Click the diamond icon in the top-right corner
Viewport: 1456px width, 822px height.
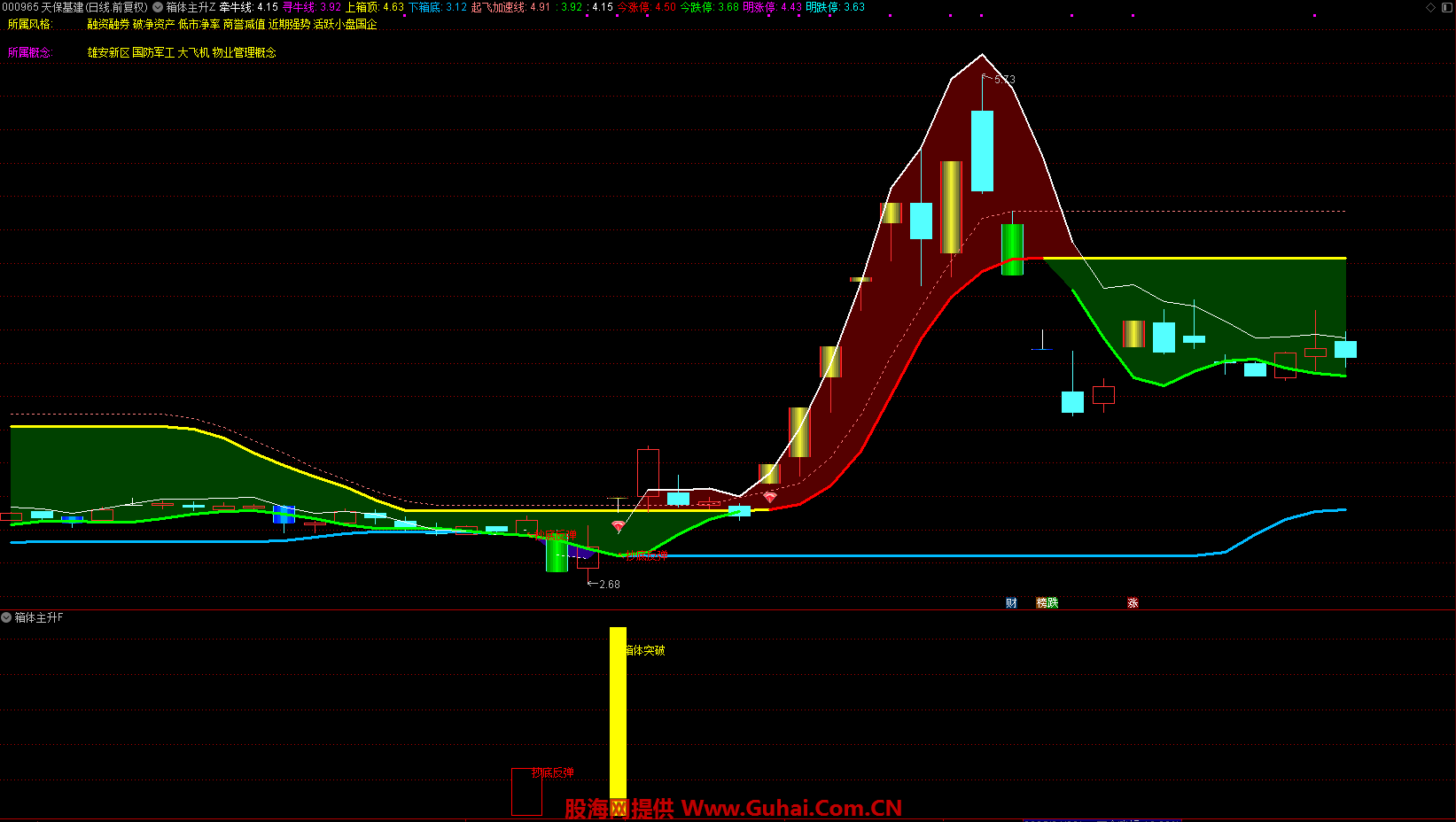coord(1431,7)
